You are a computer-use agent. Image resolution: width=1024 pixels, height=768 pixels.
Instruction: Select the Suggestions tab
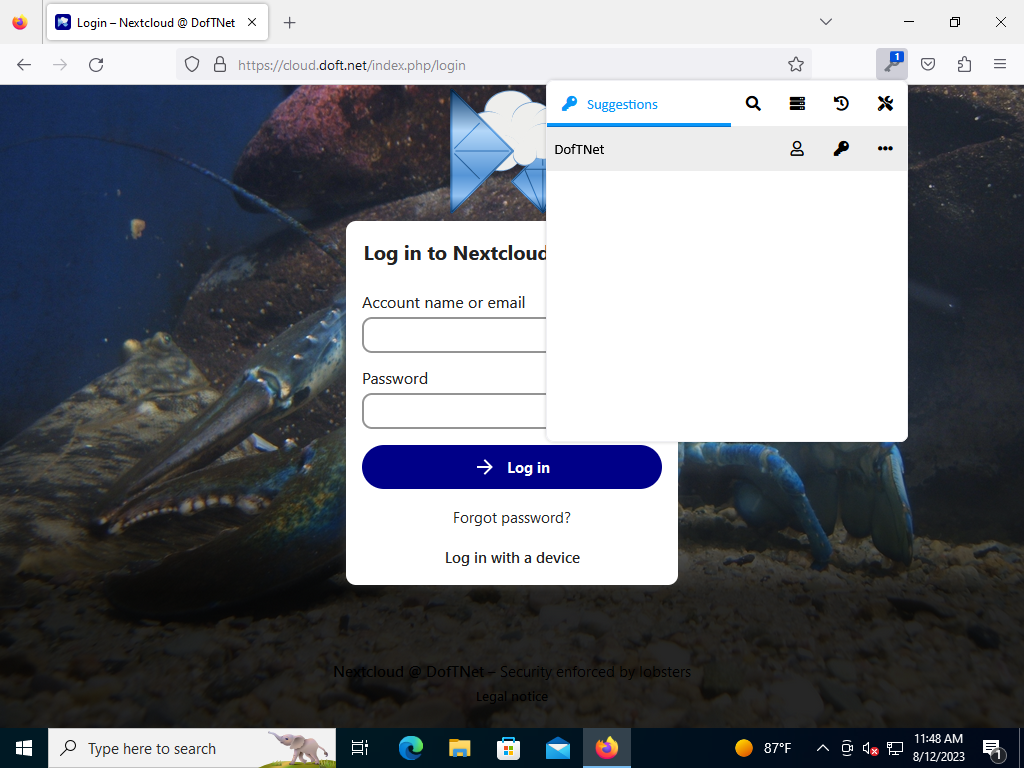639,104
